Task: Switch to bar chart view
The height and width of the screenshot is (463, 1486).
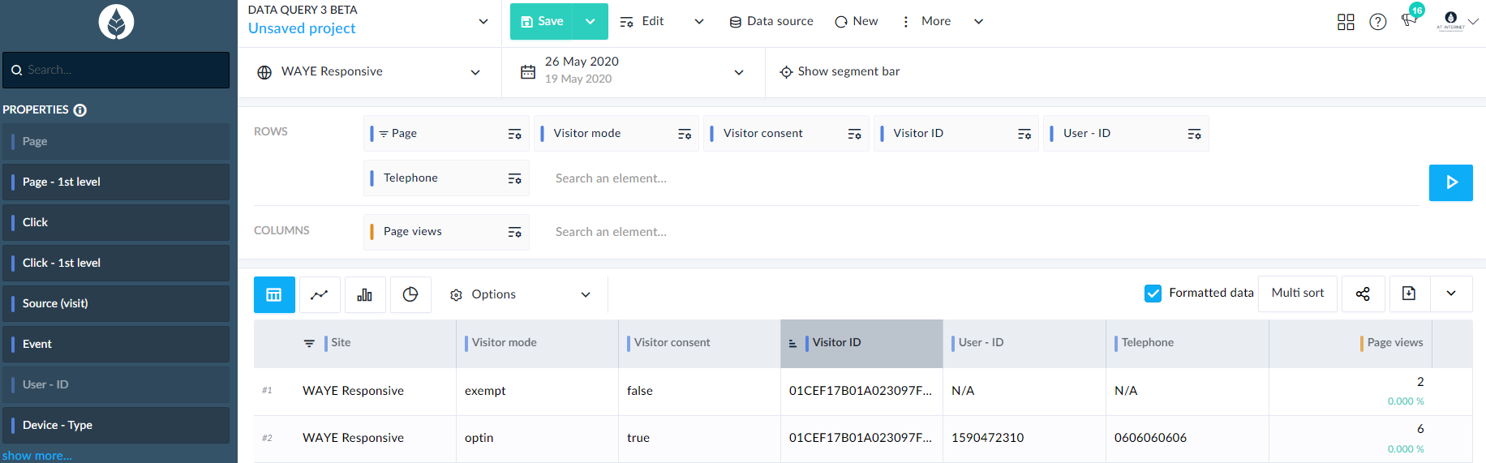Action: click(365, 294)
